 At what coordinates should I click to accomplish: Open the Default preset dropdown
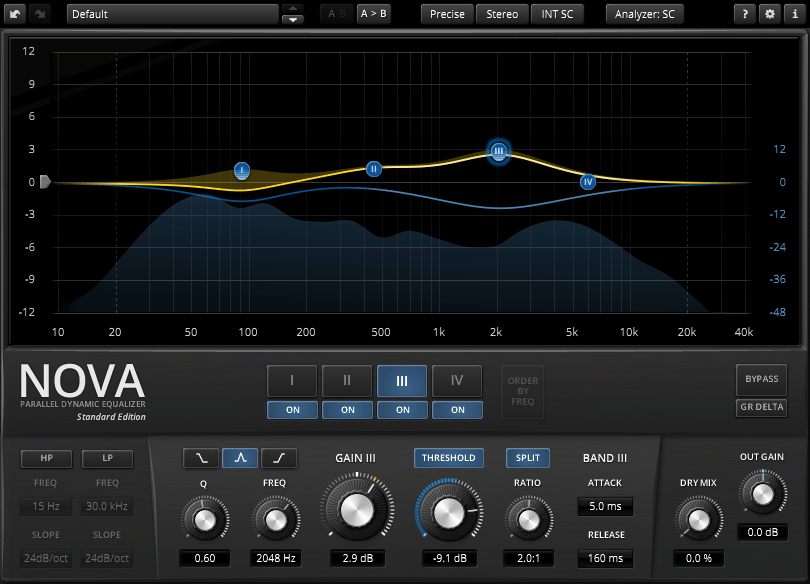(173, 14)
